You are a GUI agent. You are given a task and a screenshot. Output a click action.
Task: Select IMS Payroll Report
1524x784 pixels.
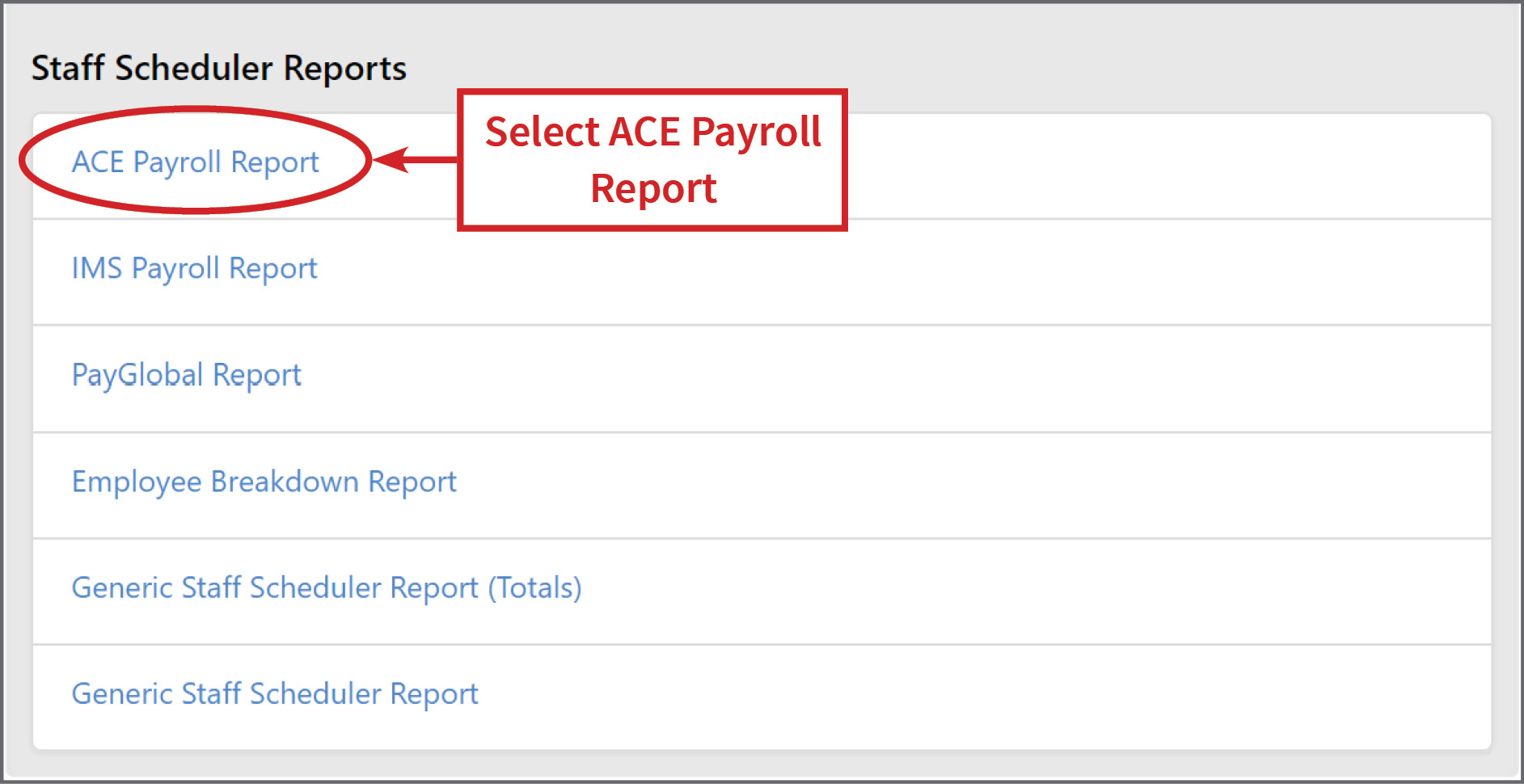coord(194,268)
